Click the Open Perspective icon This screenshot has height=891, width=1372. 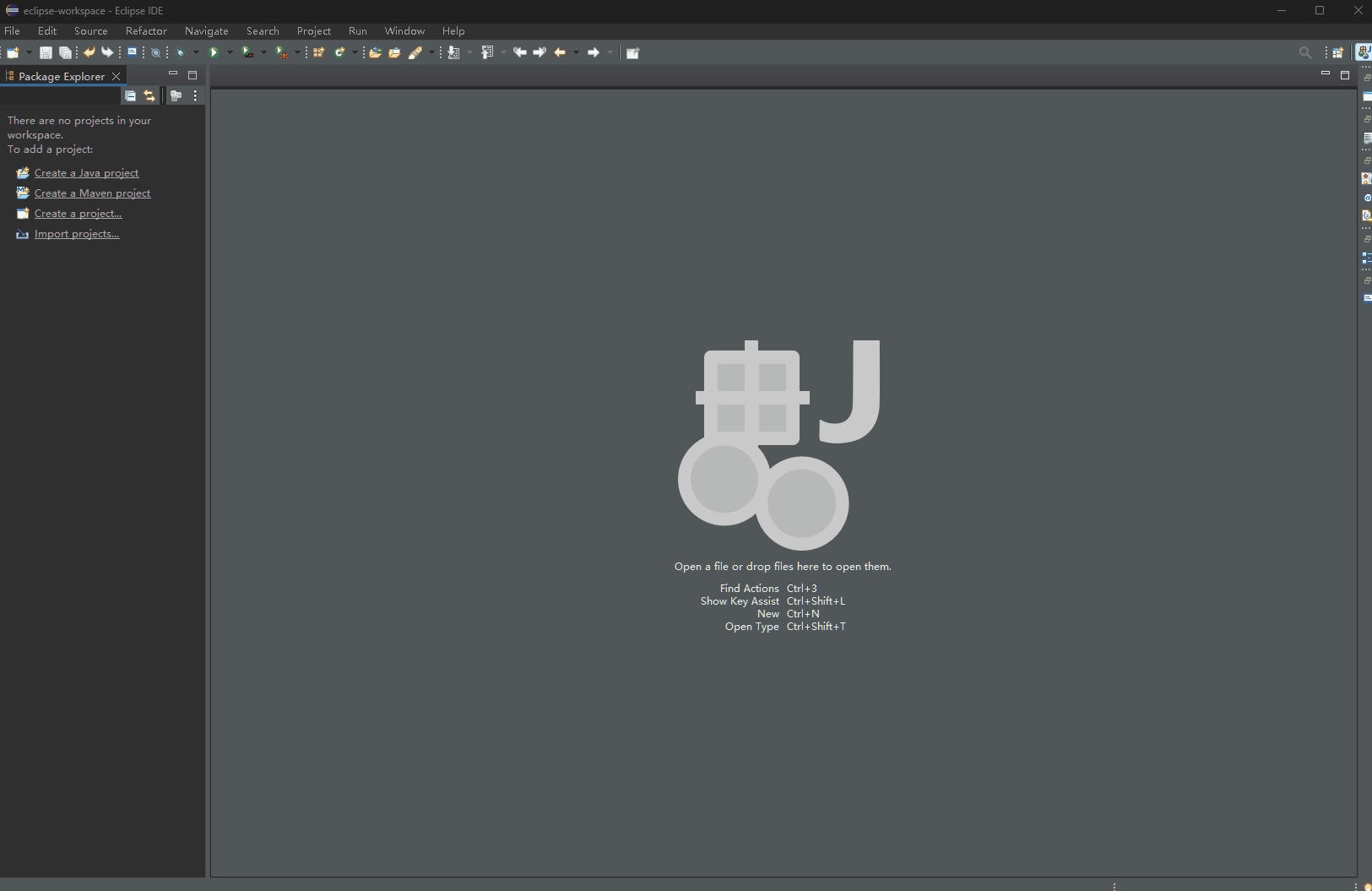pyautogui.click(x=1337, y=52)
